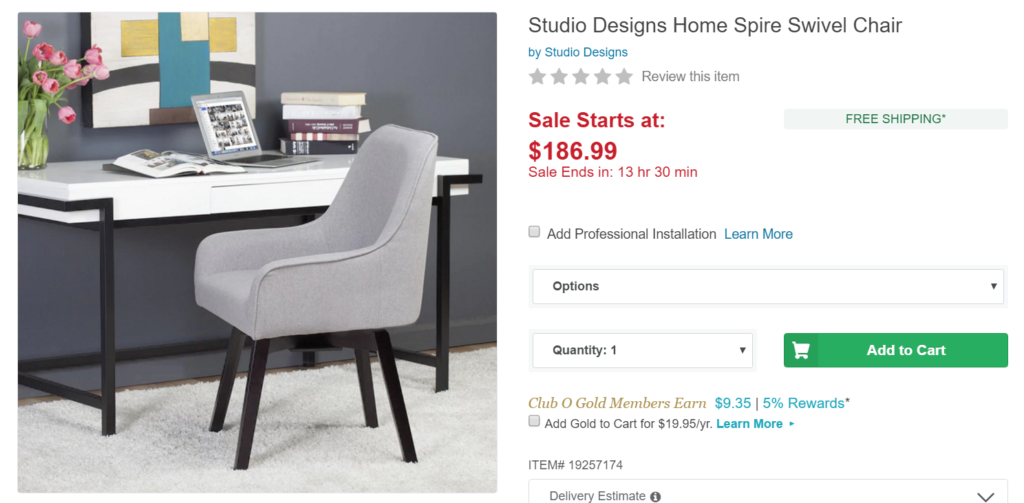
Task: Click Learn More for Club O Gold
Action: click(749, 424)
